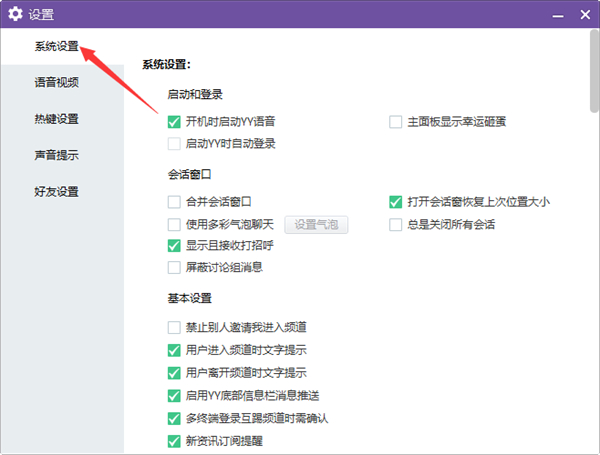The height and width of the screenshot is (455, 600).
Task: Uncheck 开机时启动YY语音 checkbox
Action: pos(174,122)
